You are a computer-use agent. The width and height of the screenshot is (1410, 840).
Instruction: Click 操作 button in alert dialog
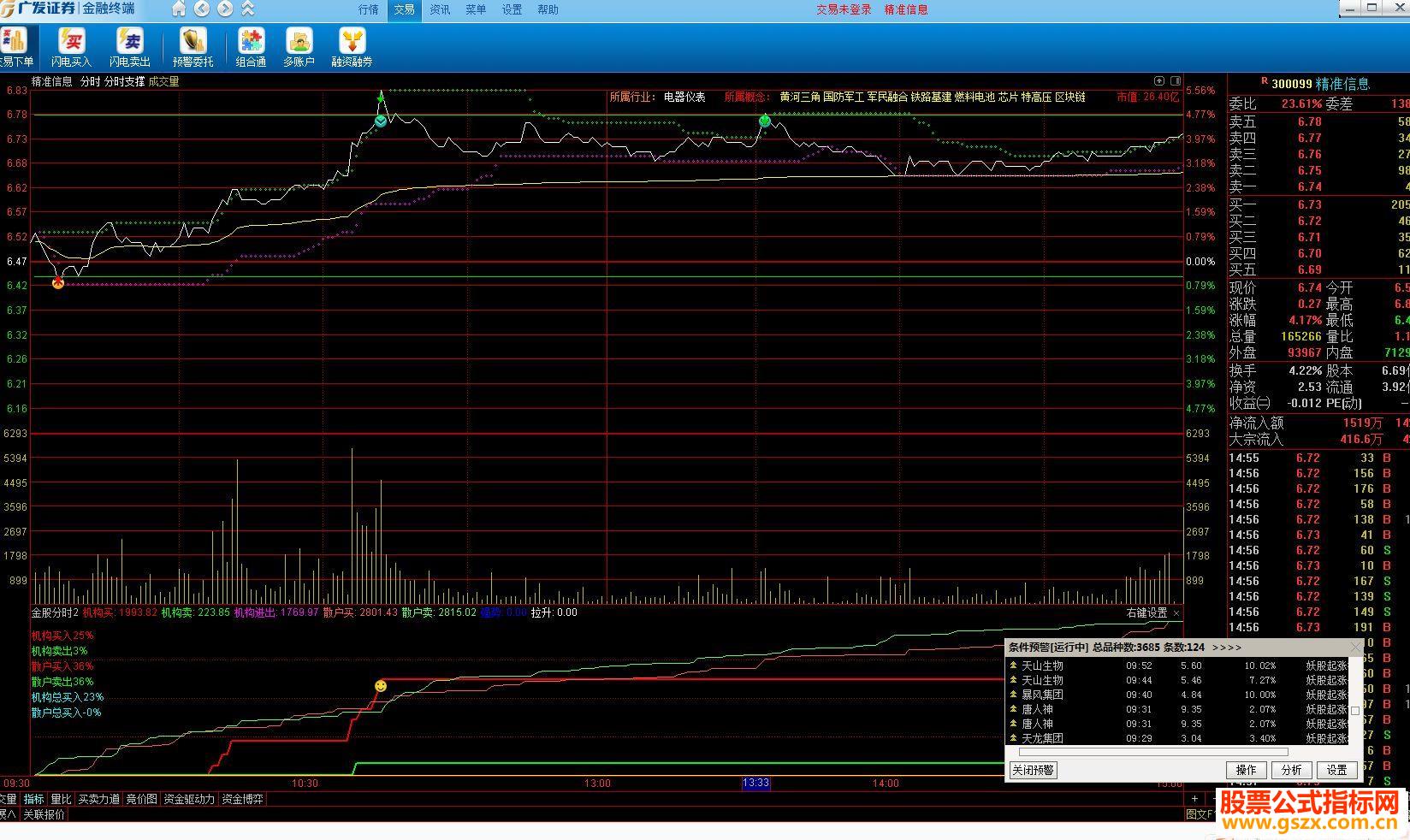(1246, 770)
